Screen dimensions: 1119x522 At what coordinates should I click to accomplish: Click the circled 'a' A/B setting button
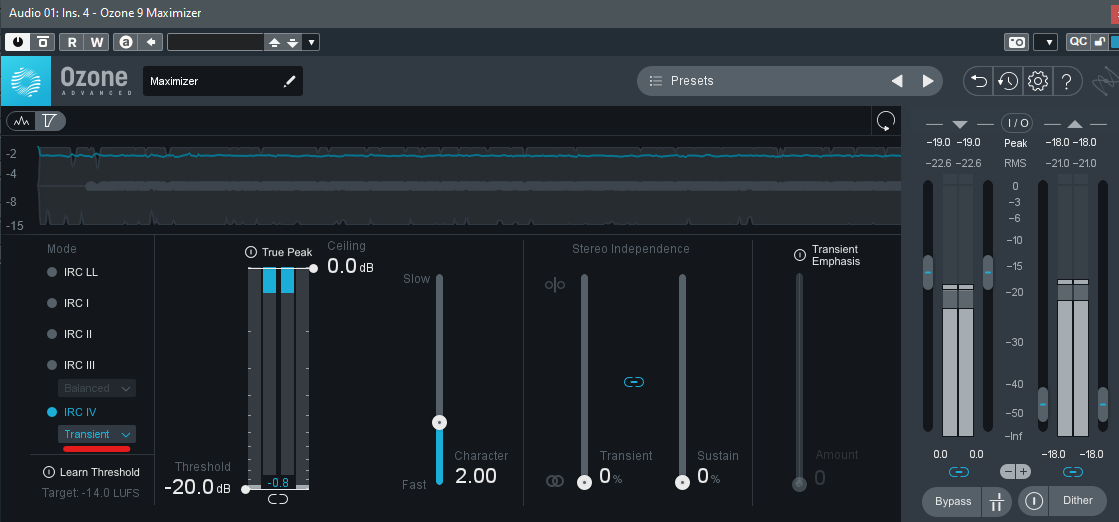126,42
